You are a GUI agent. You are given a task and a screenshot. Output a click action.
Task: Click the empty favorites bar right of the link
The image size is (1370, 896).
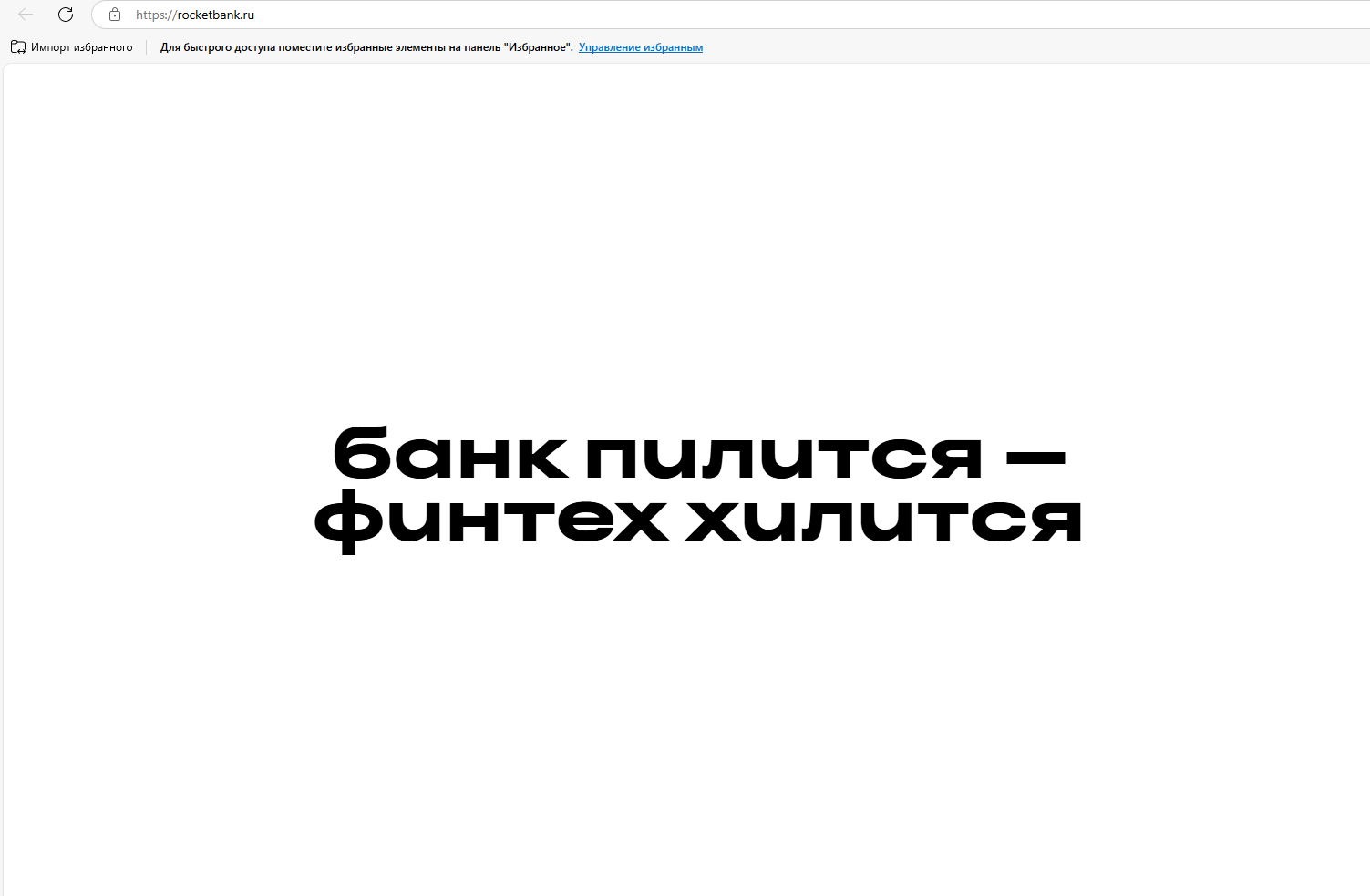pyautogui.click(x=1003, y=47)
